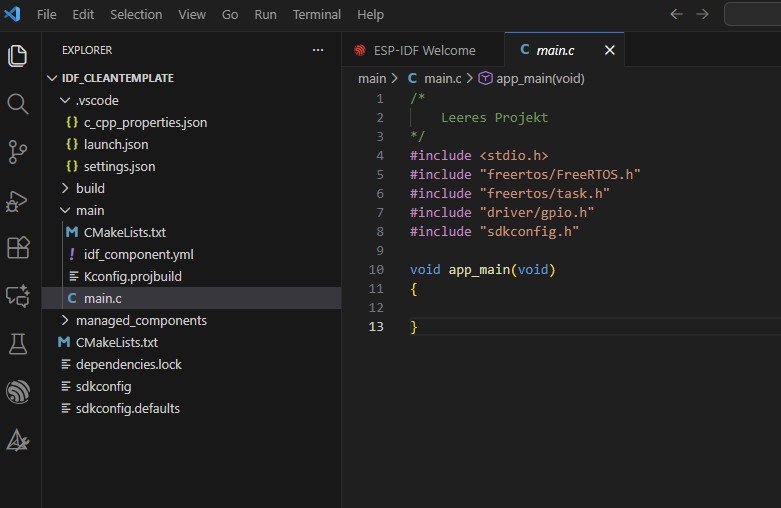Viewport: 781px width, 508px height.
Task: Open the Explorer view in activity bar
Action: [18, 56]
